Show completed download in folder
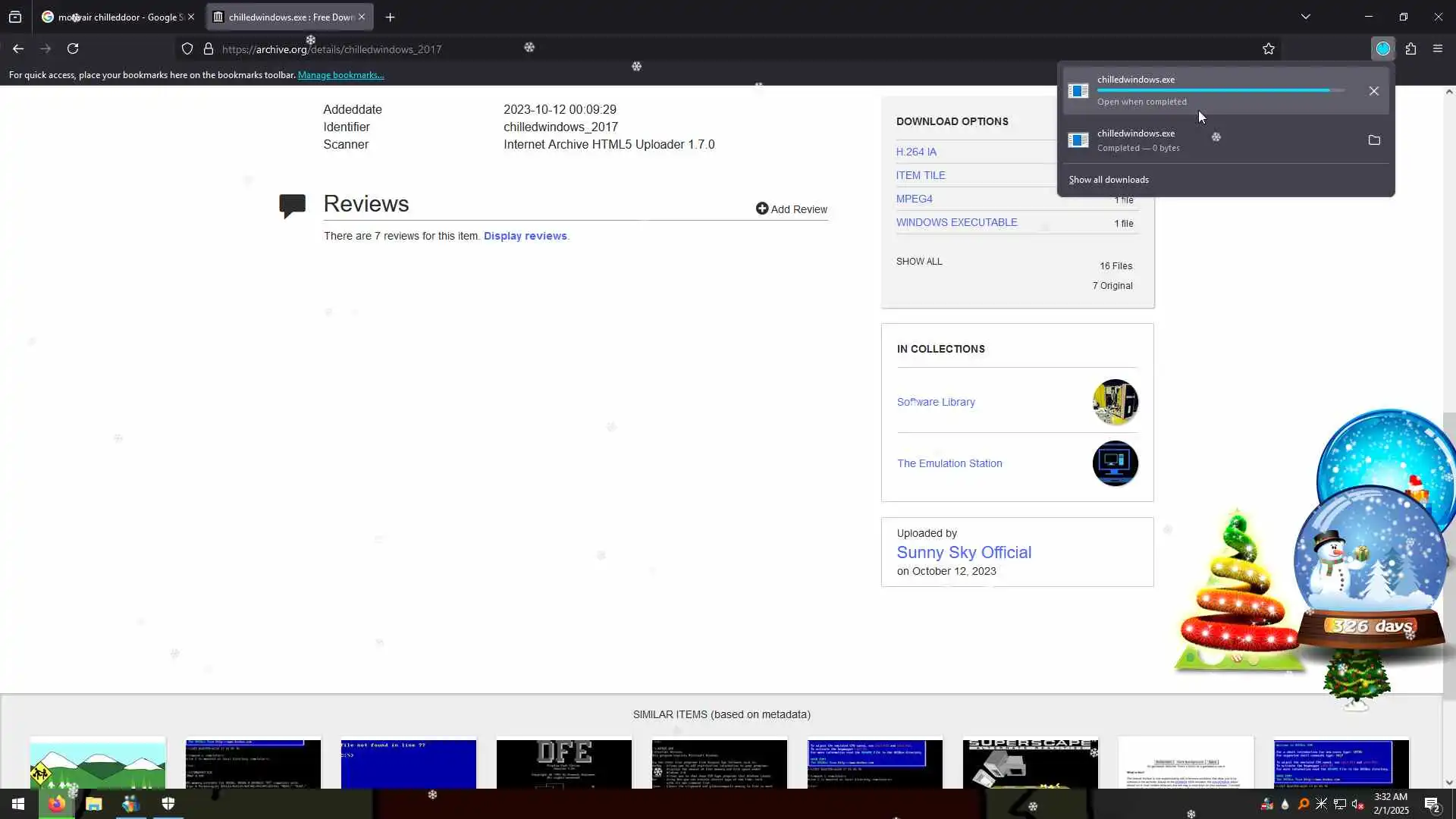 coord(1373,140)
